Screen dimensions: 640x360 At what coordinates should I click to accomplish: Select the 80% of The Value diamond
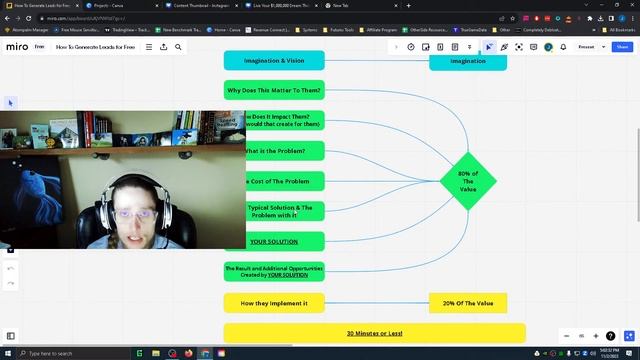pyautogui.click(x=468, y=181)
